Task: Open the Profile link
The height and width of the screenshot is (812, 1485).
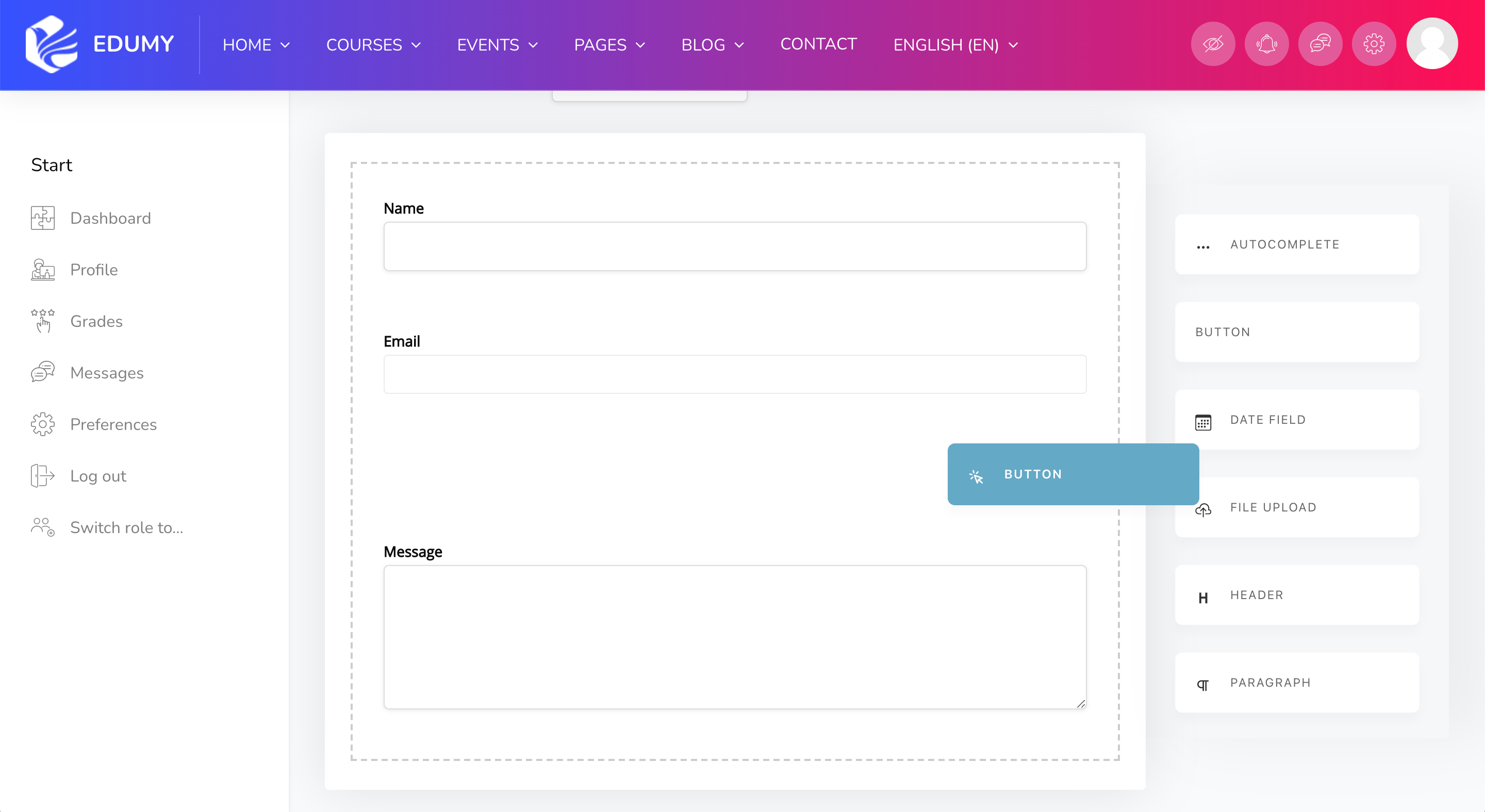Action: [94, 270]
